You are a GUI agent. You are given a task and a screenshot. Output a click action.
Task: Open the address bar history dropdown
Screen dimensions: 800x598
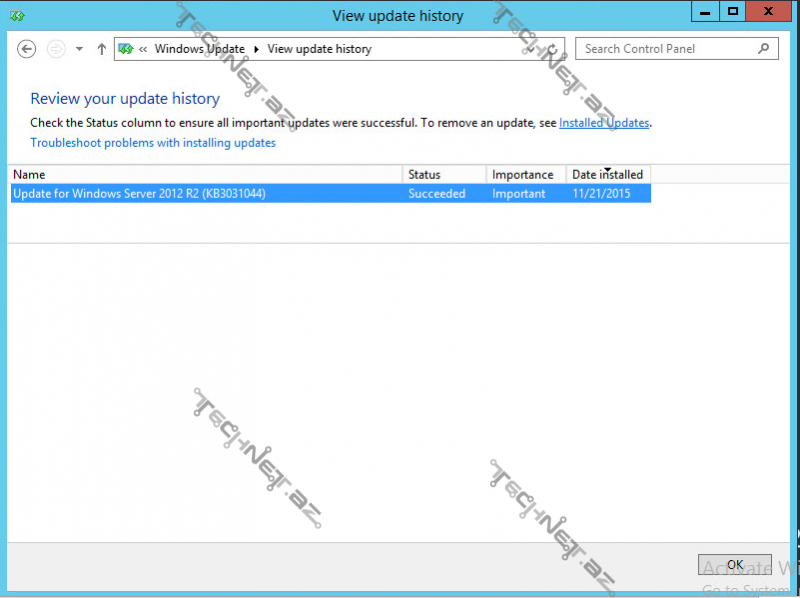tap(530, 49)
